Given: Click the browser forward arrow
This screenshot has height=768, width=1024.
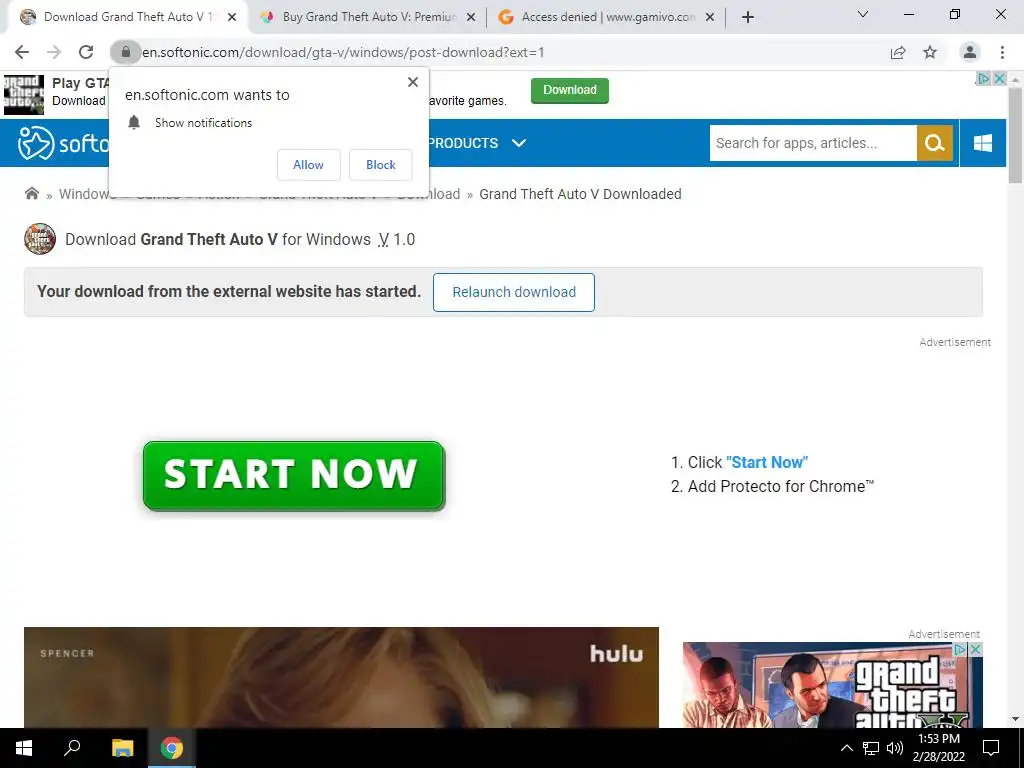Looking at the screenshot, I should pyautogui.click(x=54, y=52).
